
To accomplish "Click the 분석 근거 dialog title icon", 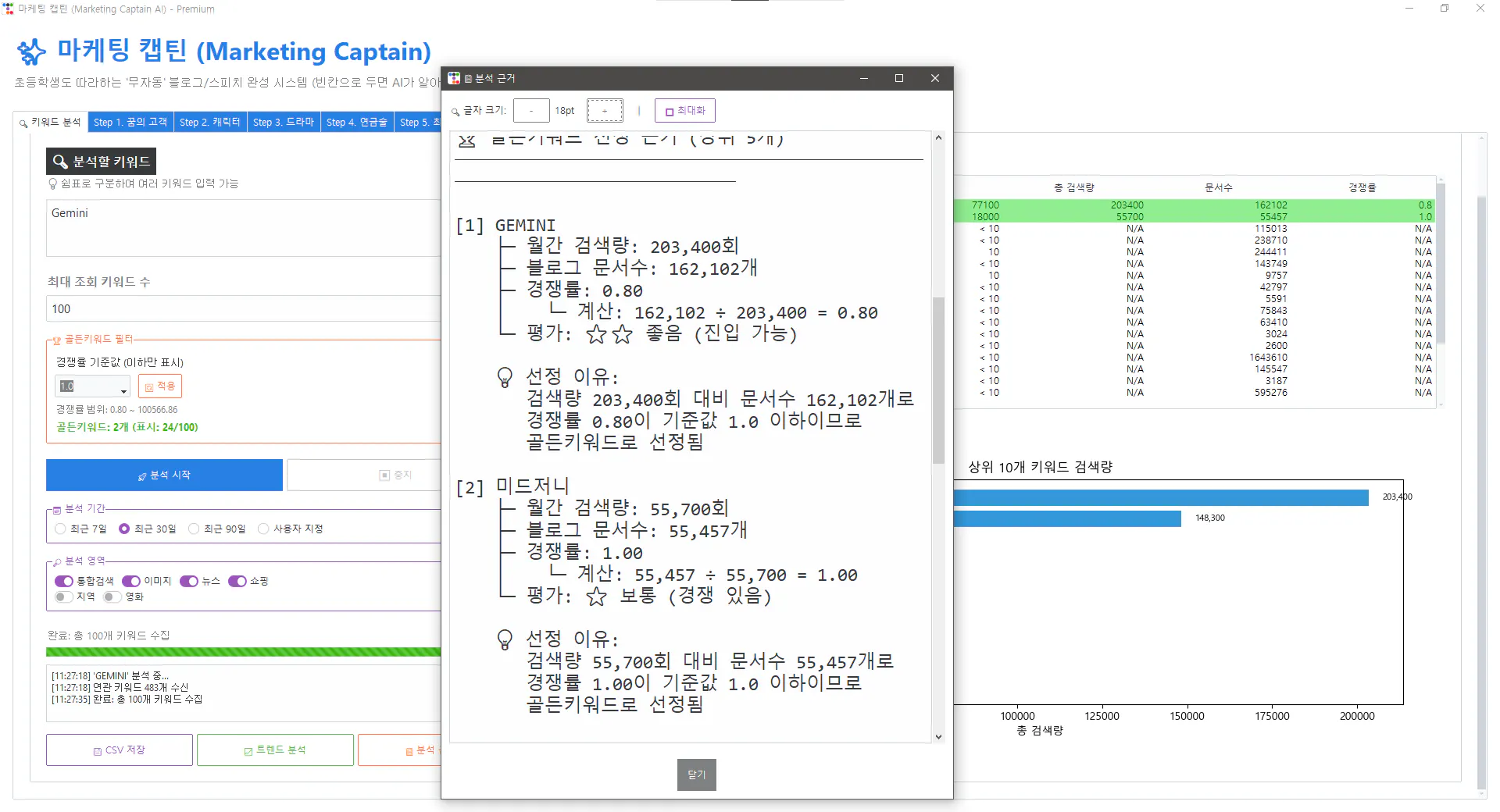I will 454,78.
